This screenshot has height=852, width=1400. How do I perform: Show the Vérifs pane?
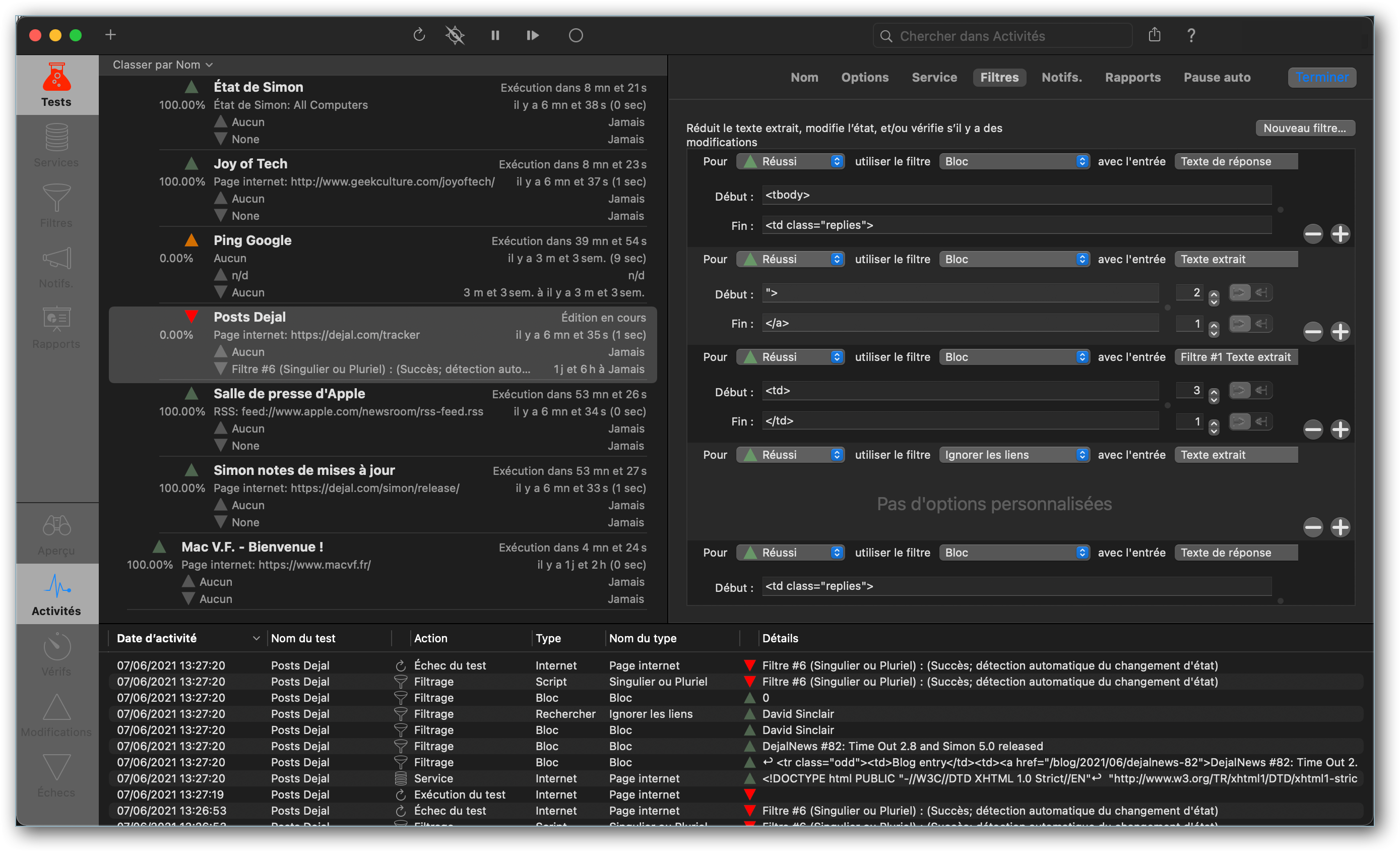[x=56, y=655]
